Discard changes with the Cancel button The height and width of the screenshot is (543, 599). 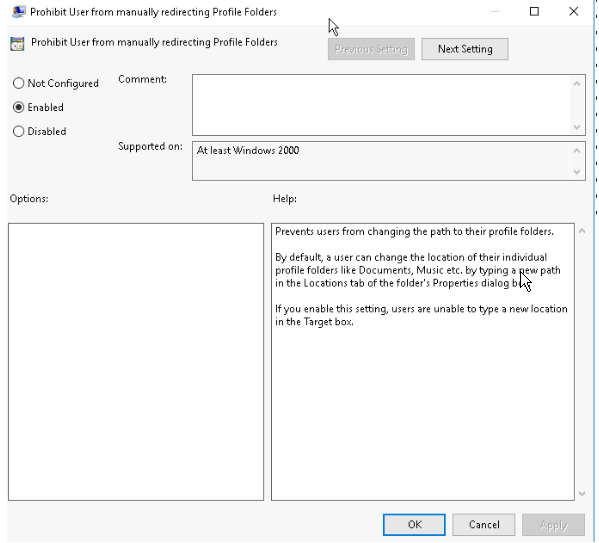[x=484, y=525]
